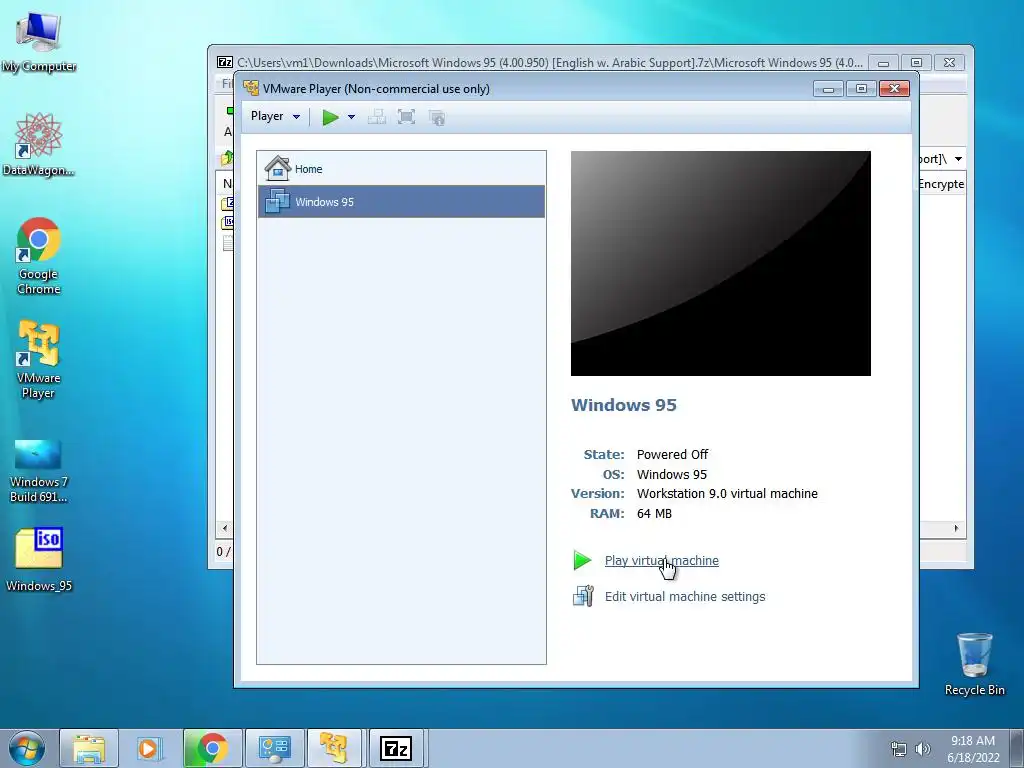The height and width of the screenshot is (768, 1024).
Task: Close the 7-Zip window behind
Action: 950,63
